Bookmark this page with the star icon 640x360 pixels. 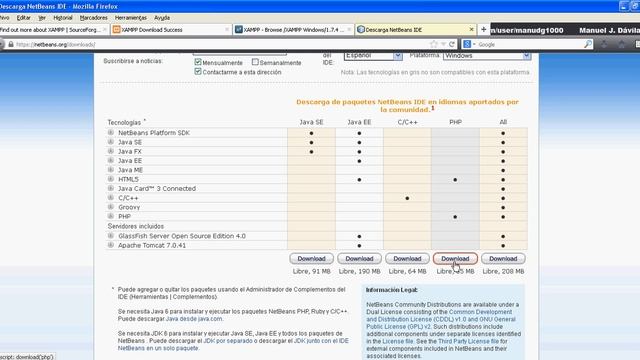[x=433, y=44]
